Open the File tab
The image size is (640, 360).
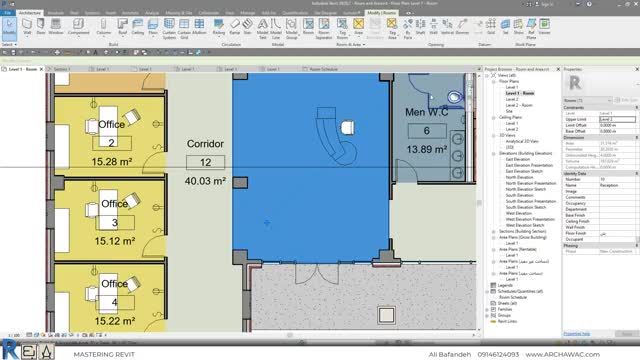click(x=7, y=13)
